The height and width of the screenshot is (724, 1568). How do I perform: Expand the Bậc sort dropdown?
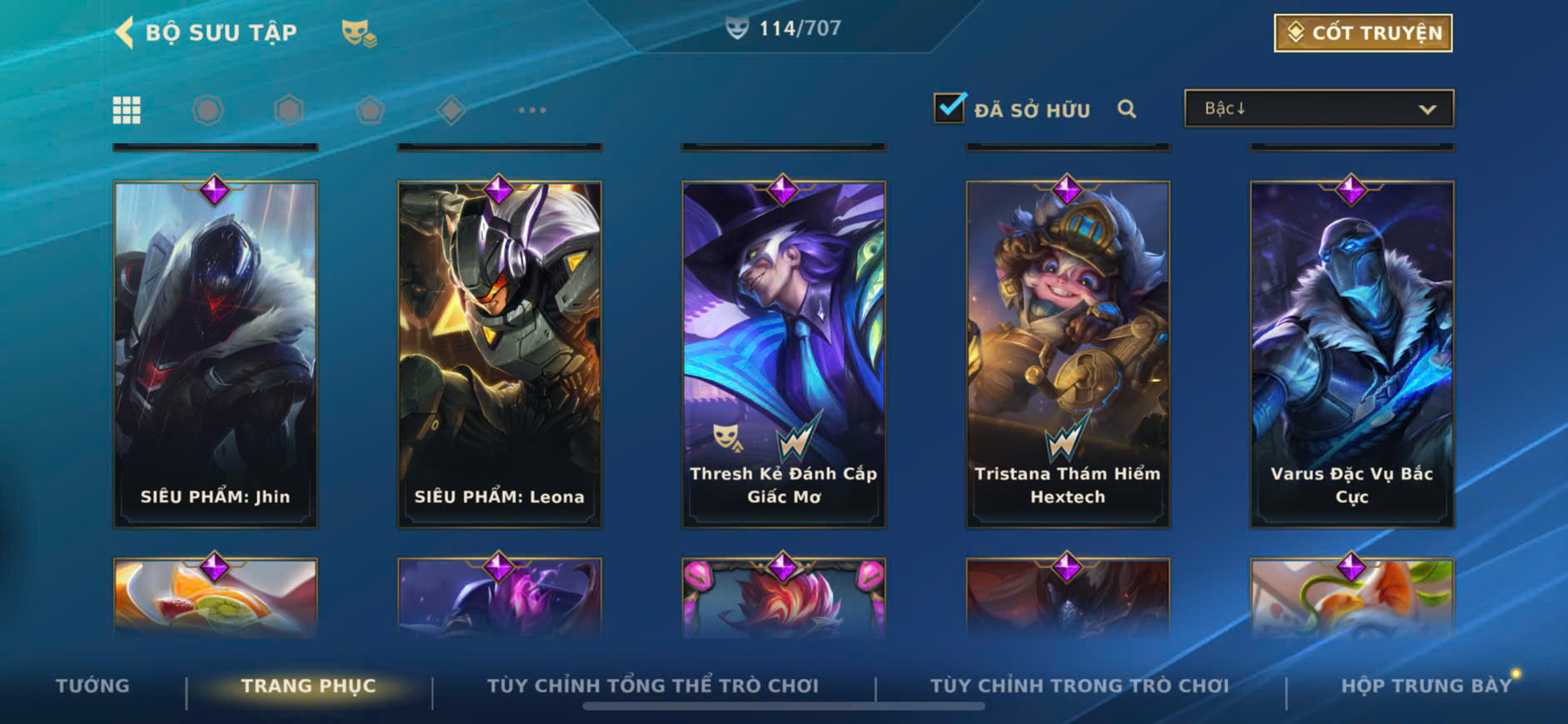[1319, 108]
